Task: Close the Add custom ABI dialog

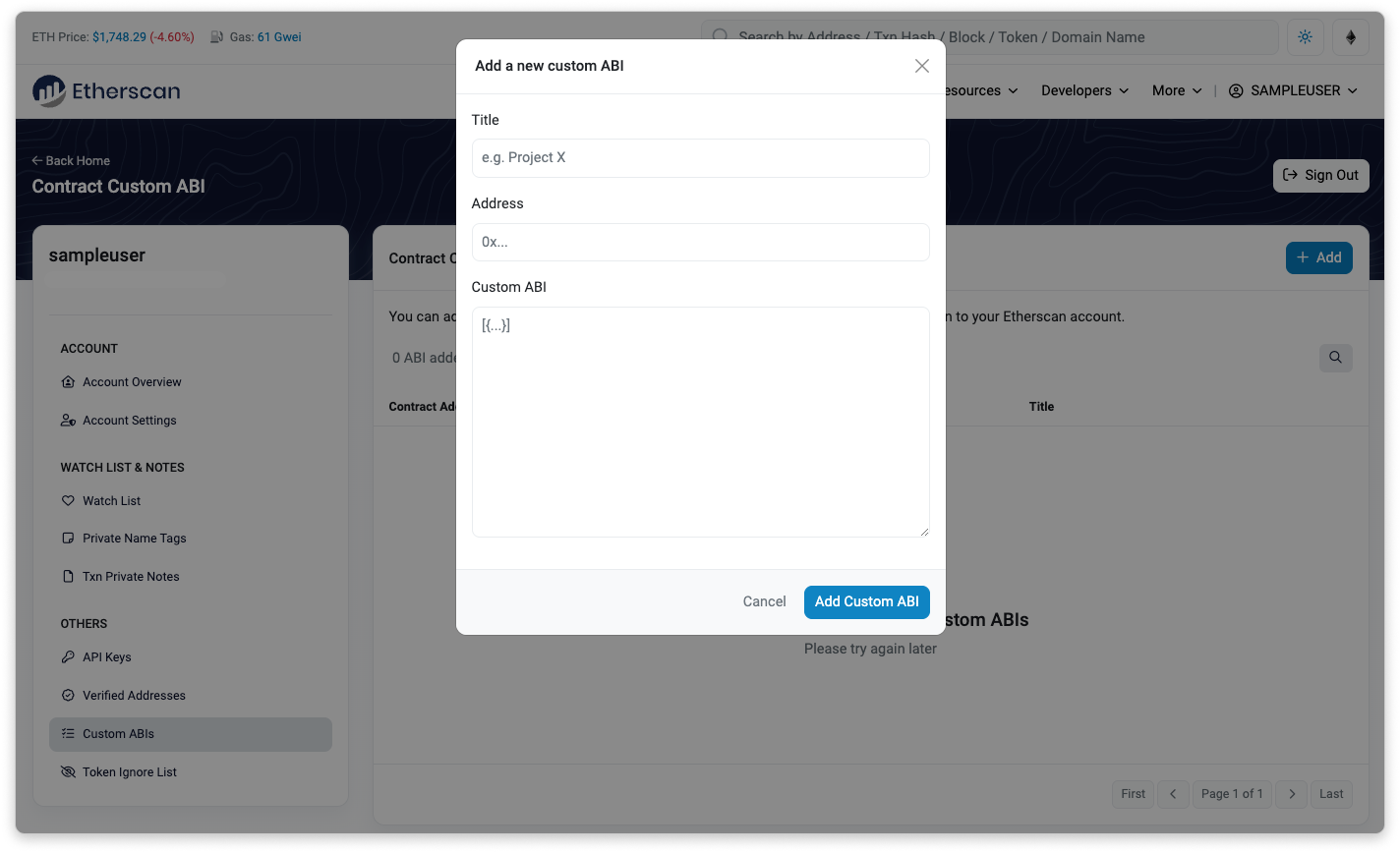Action: [921, 66]
